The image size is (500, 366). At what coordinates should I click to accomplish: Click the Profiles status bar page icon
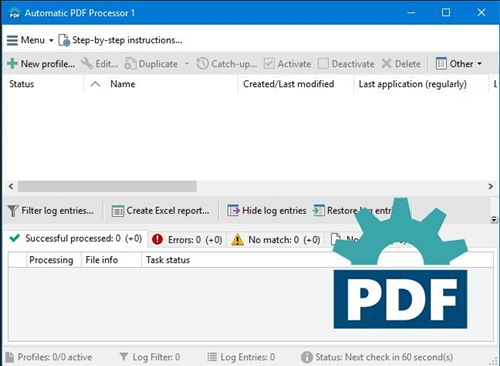point(10,357)
